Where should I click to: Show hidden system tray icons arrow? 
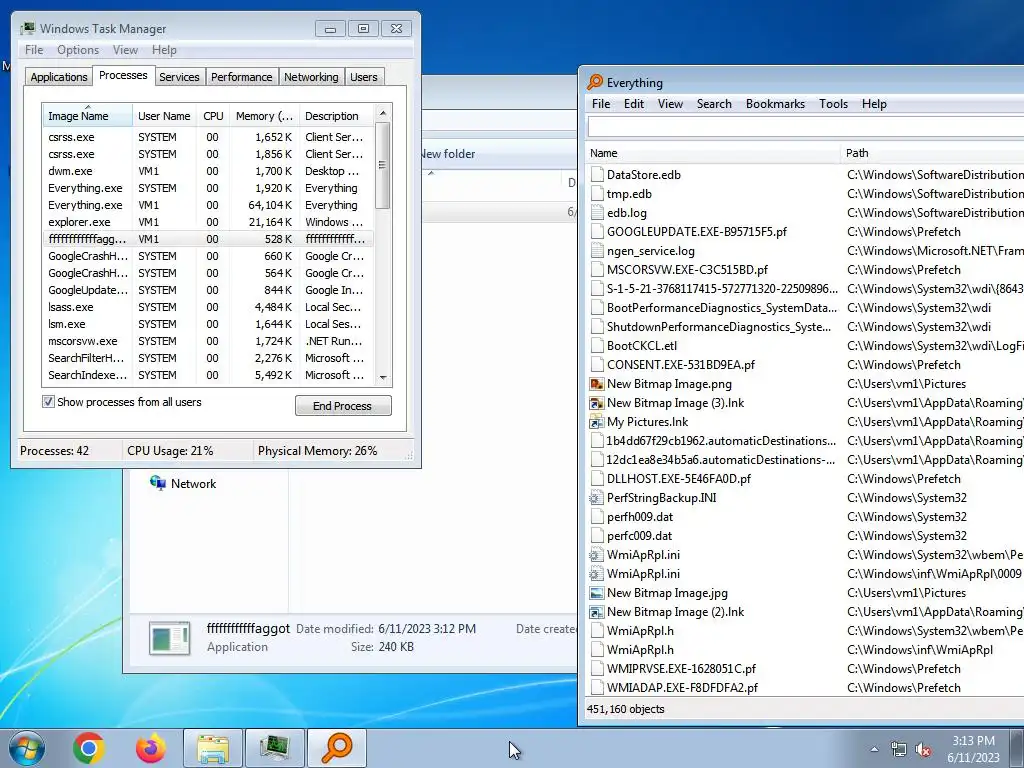(874, 749)
